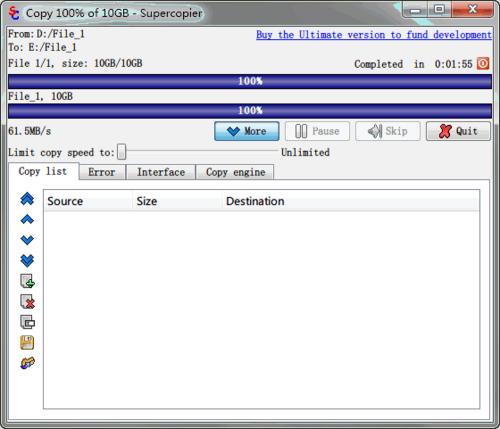Click the copy speed limit slider handle
Screen dimensions: 500x429
tap(122, 152)
